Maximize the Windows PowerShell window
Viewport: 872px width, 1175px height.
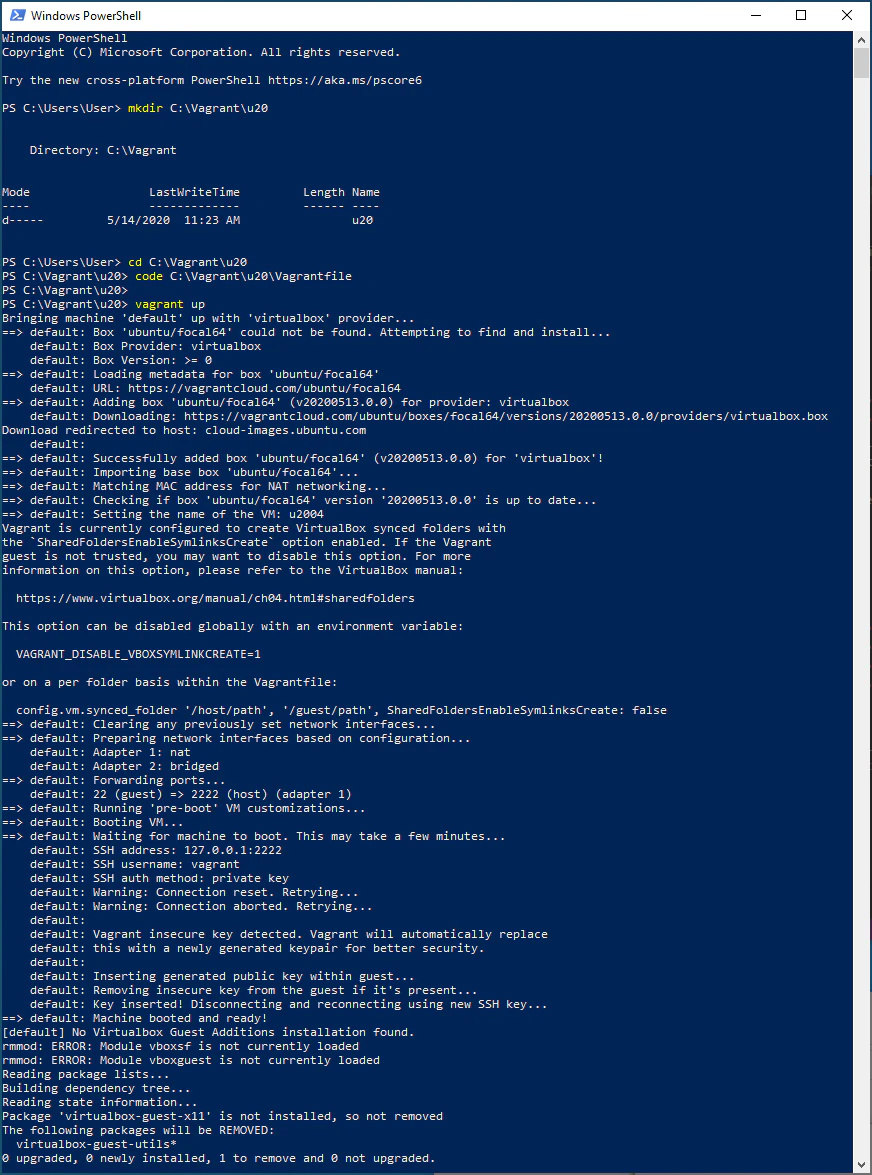(x=801, y=15)
